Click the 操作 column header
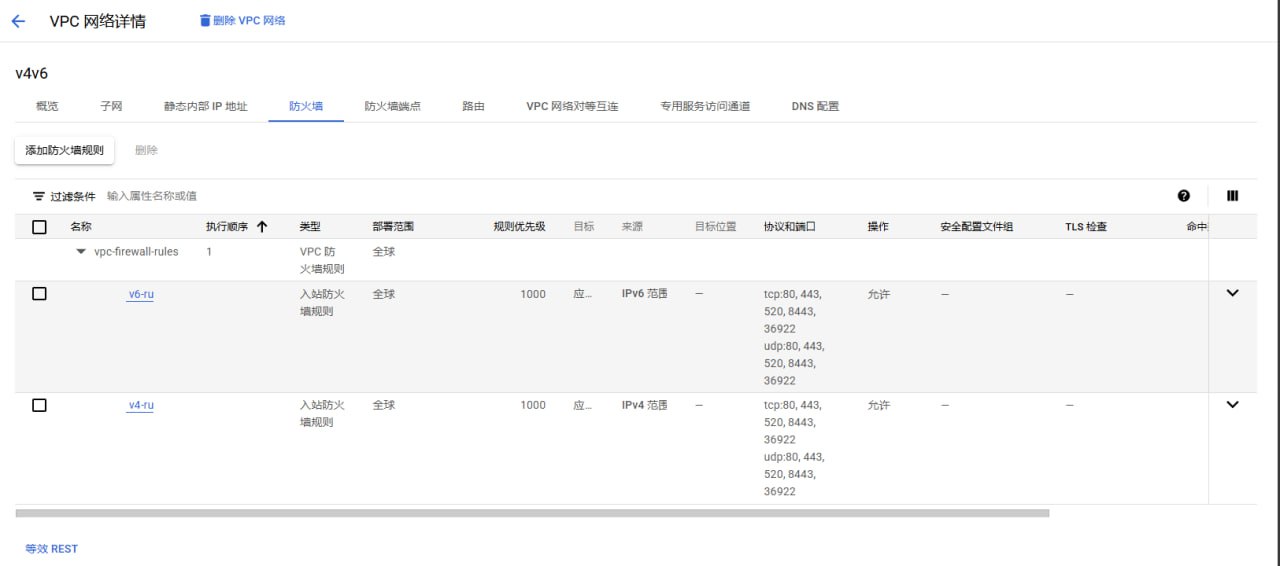1280x566 pixels. pyautogui.click(x=878, y=227)
